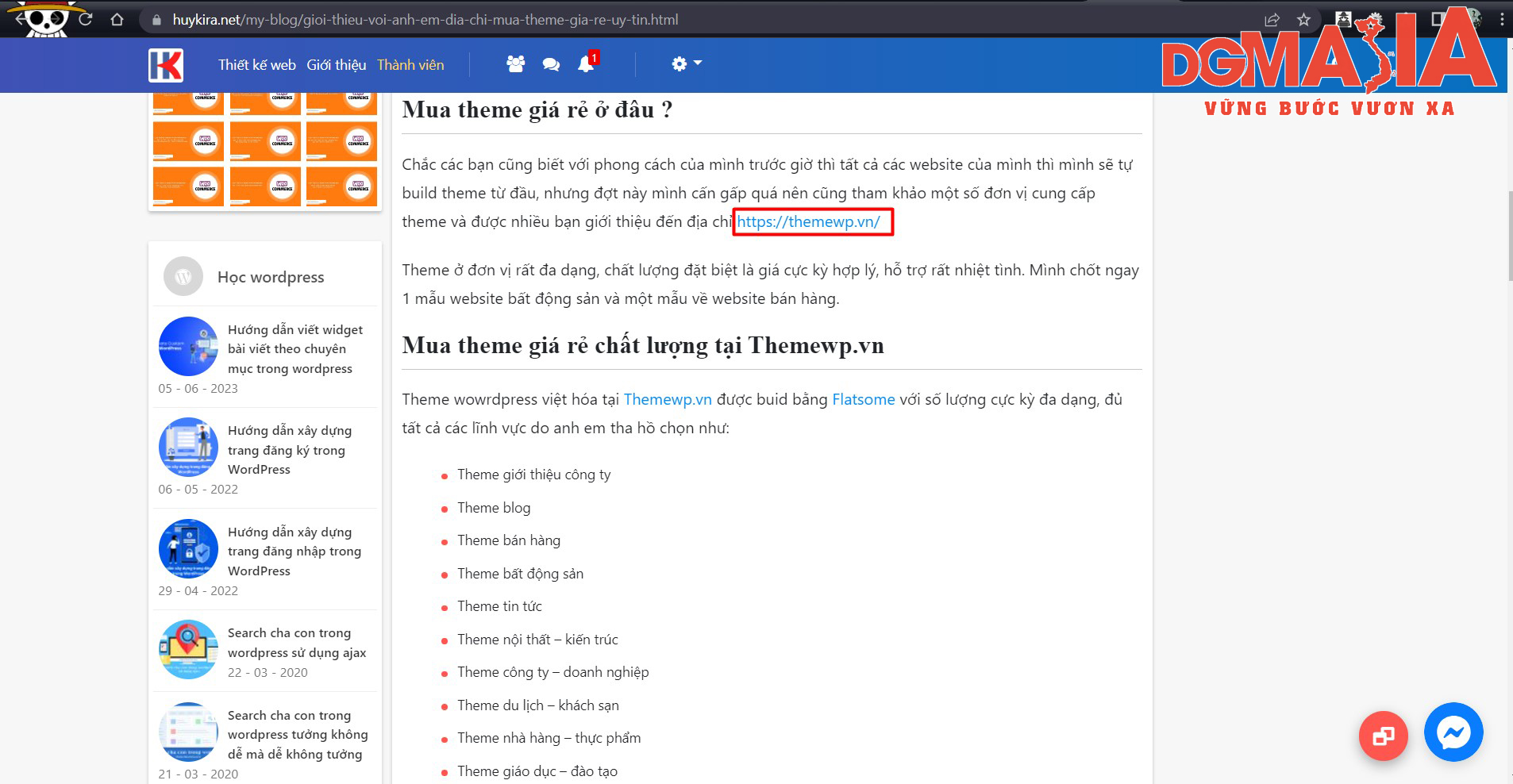This screenshot has width=1513, height=784.
Task: Reload the page with the refresh icon
Action: [x=86, y=20]
